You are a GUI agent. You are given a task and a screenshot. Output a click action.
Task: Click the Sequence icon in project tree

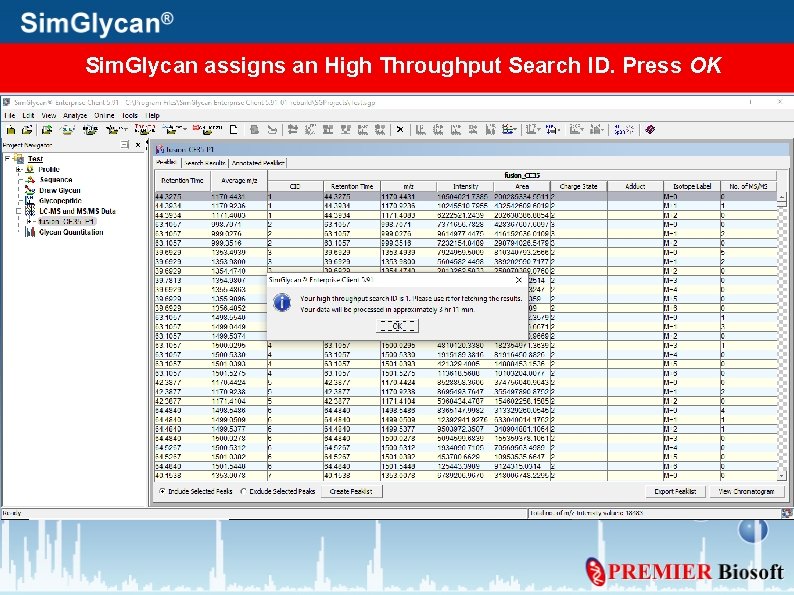[30, 180]
